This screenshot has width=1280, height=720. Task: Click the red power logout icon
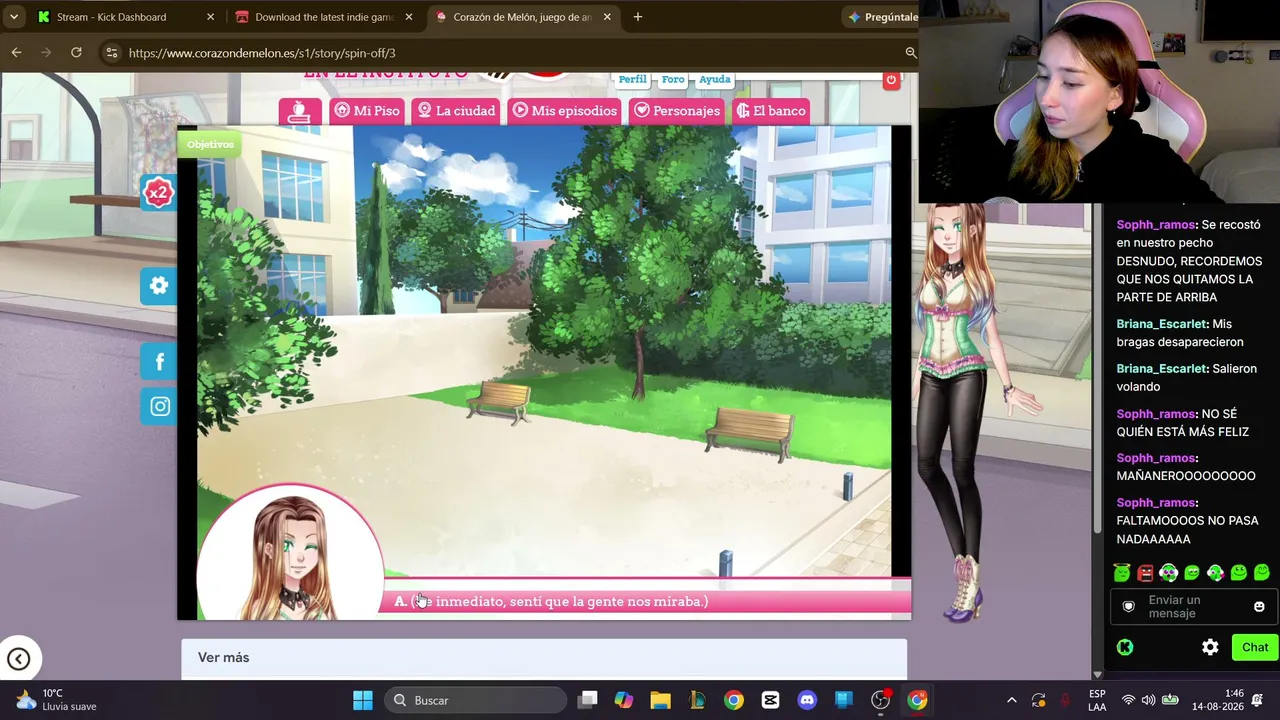[891, 80]
